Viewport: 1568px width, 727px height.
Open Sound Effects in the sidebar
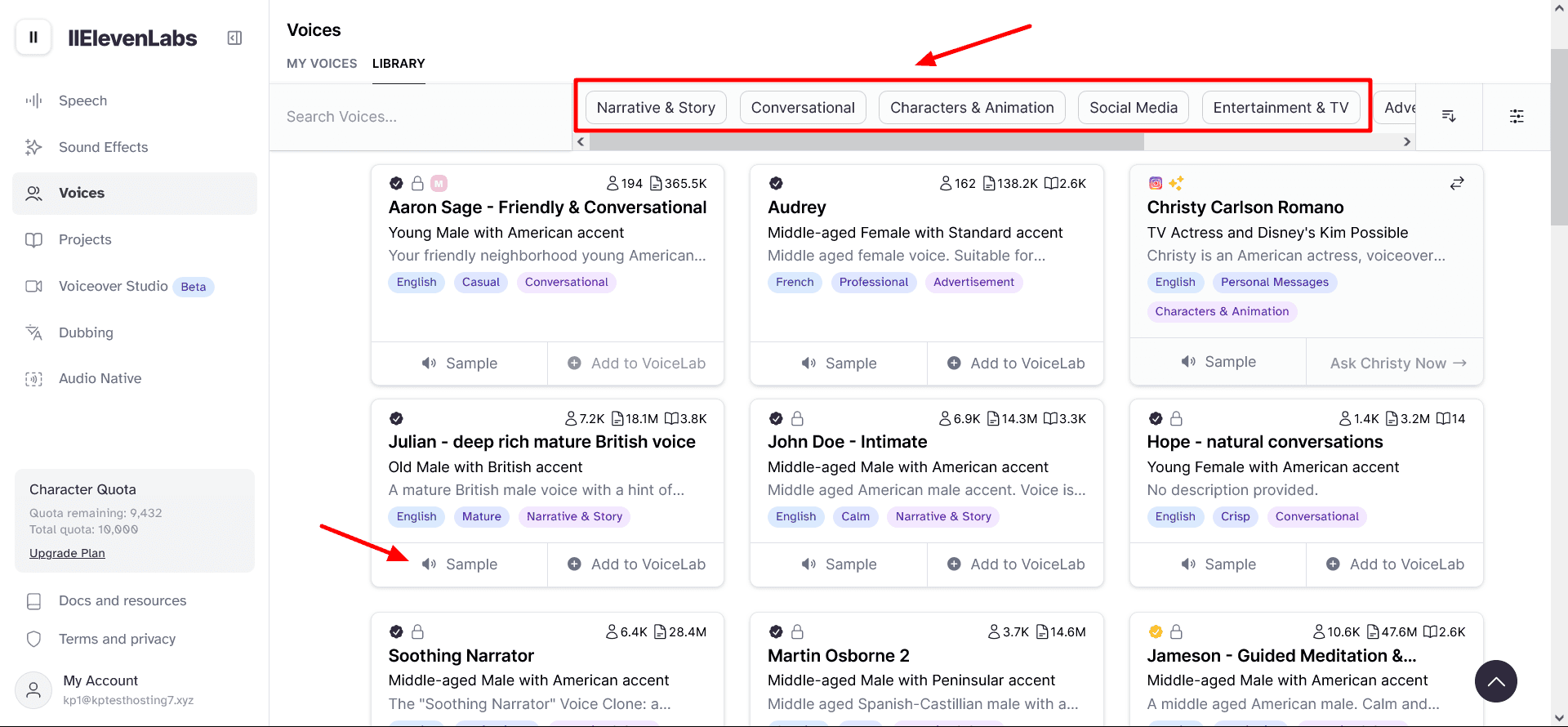(103, 147)
